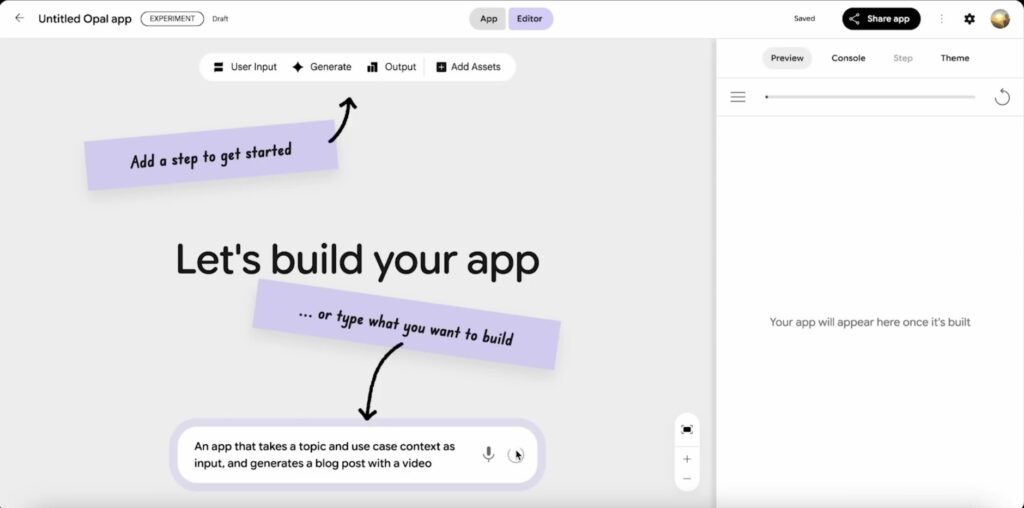Add an Output step

(392, 67)
